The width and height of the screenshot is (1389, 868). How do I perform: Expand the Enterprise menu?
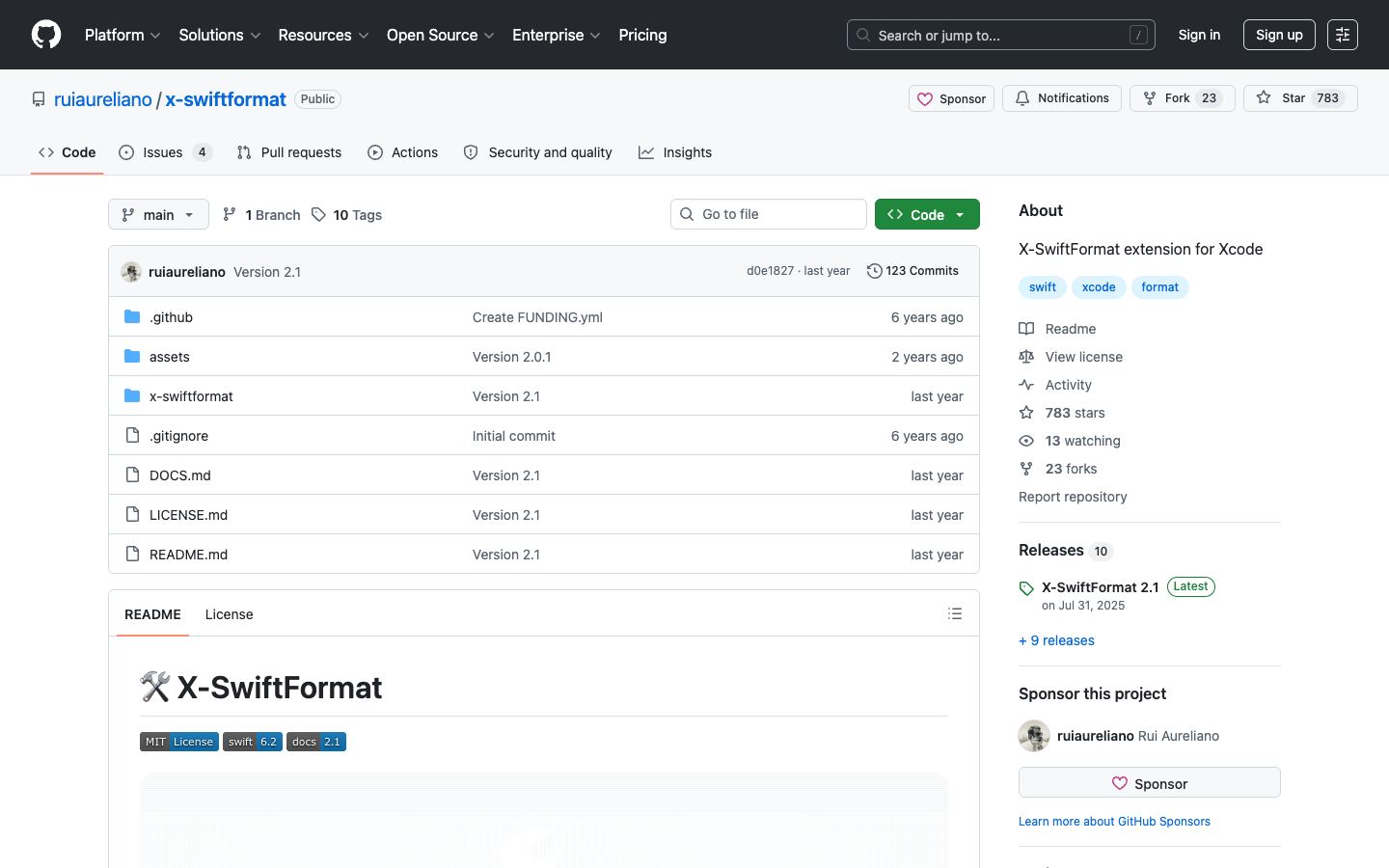coord(557,35)
